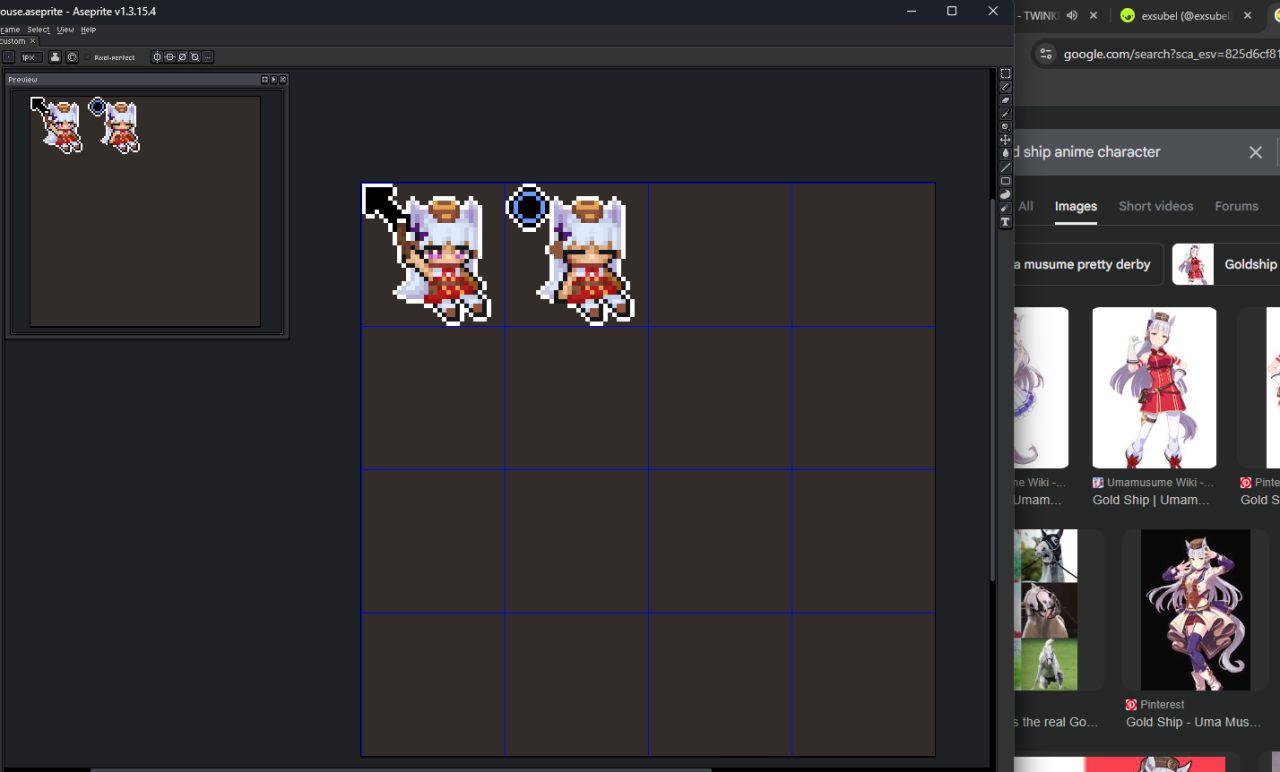
Task: Choose the Move tool
Action: click(x=1005, y=140)
